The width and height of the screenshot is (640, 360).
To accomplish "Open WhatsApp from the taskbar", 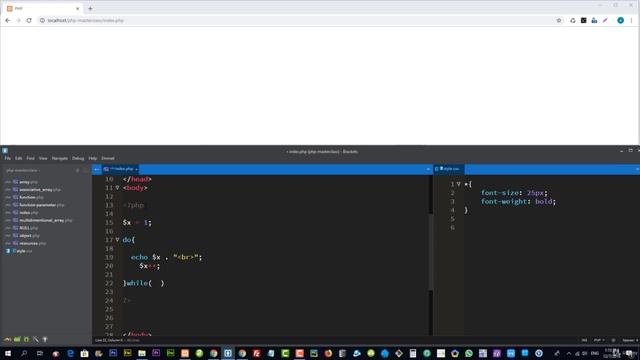I will 469,353.
